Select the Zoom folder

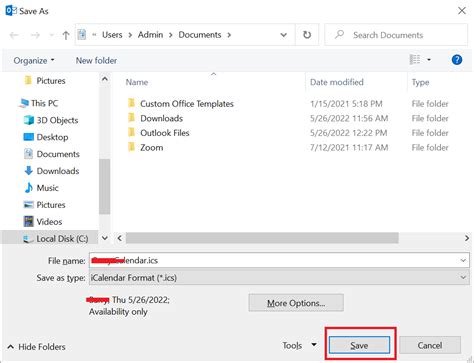pos(145,148)
